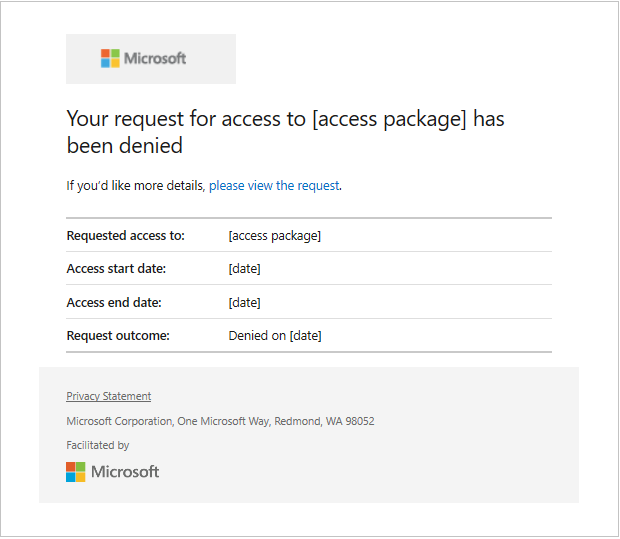Click 'If you'd like more details' text
The width and height of the screenshot is (620, 539).
pos(135,186)
